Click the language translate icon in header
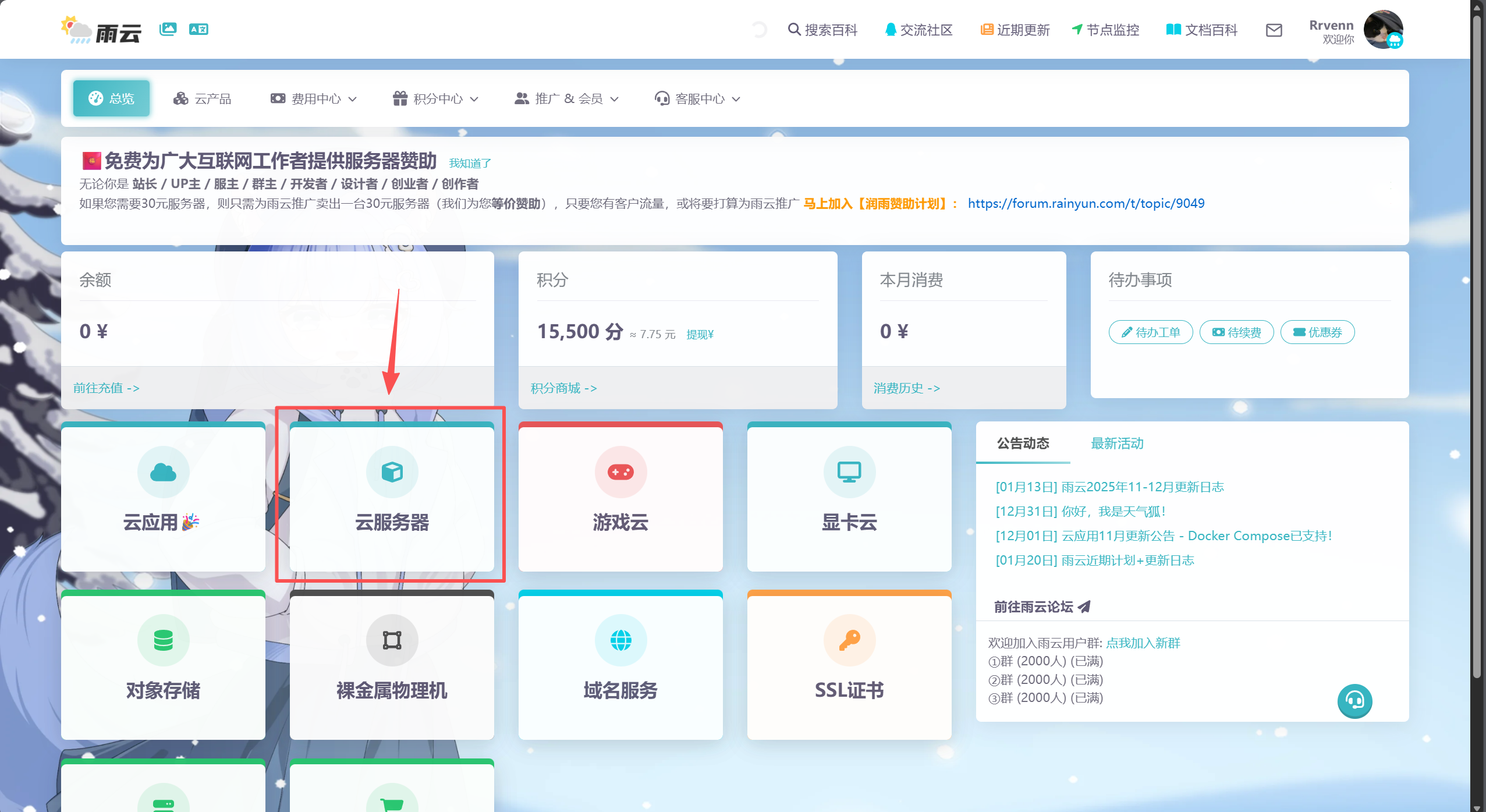Screen dimensions: 1486x812 click(198, 29)
